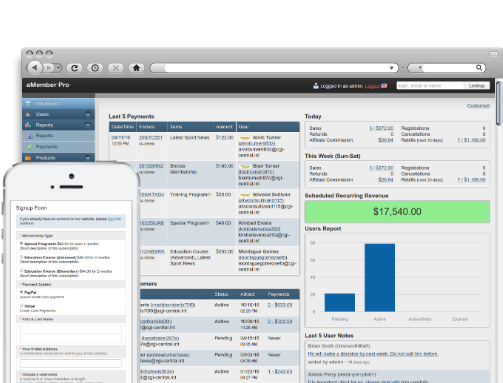Reload the page with the refresh icon
The height and width of the screenshot is (383, 503).
[75, 68]
